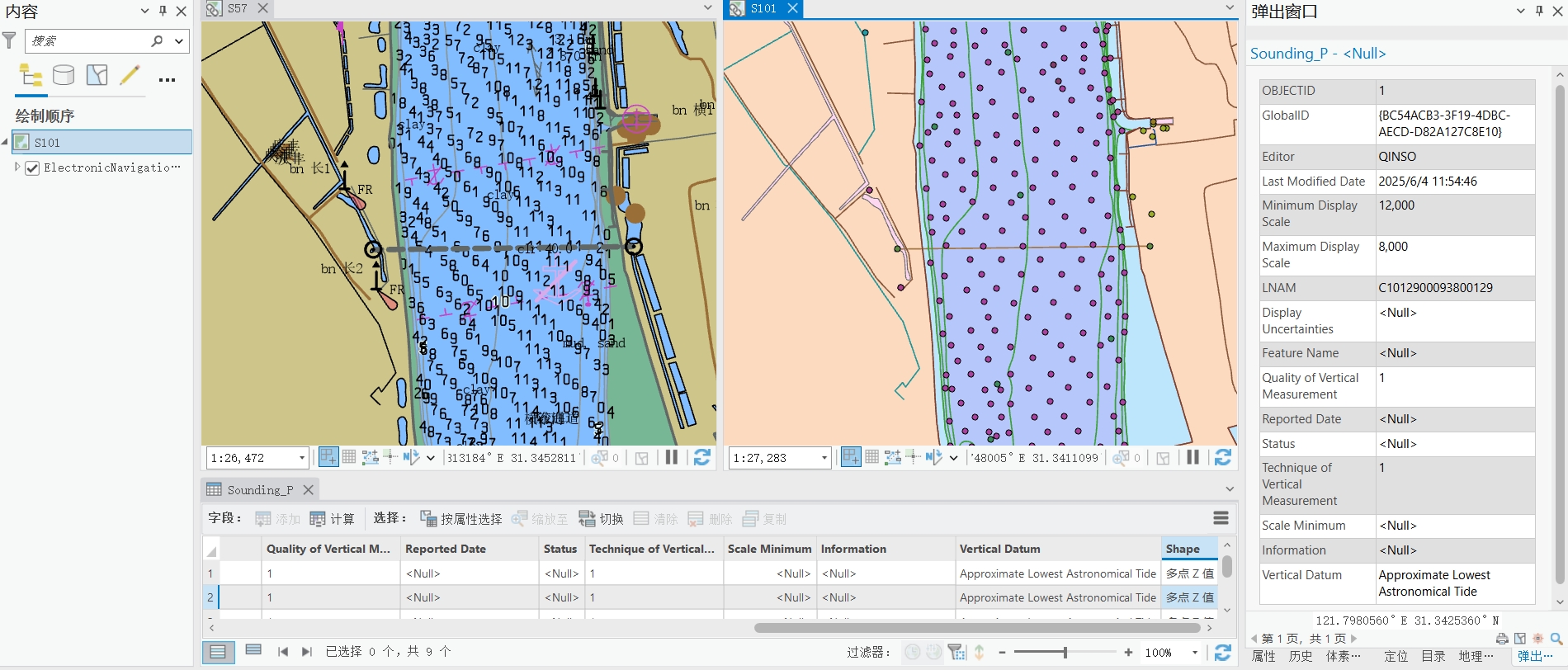Click 计算 (Calculate) field button
1568x670 pixels.
coord(333,519)
